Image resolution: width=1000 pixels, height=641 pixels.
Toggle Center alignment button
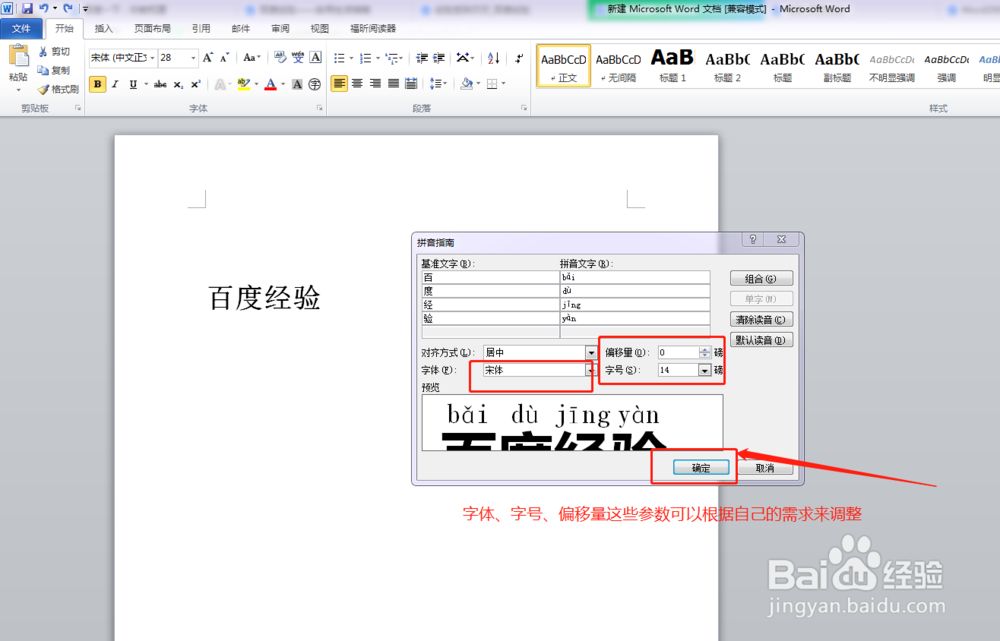(357, 84)
